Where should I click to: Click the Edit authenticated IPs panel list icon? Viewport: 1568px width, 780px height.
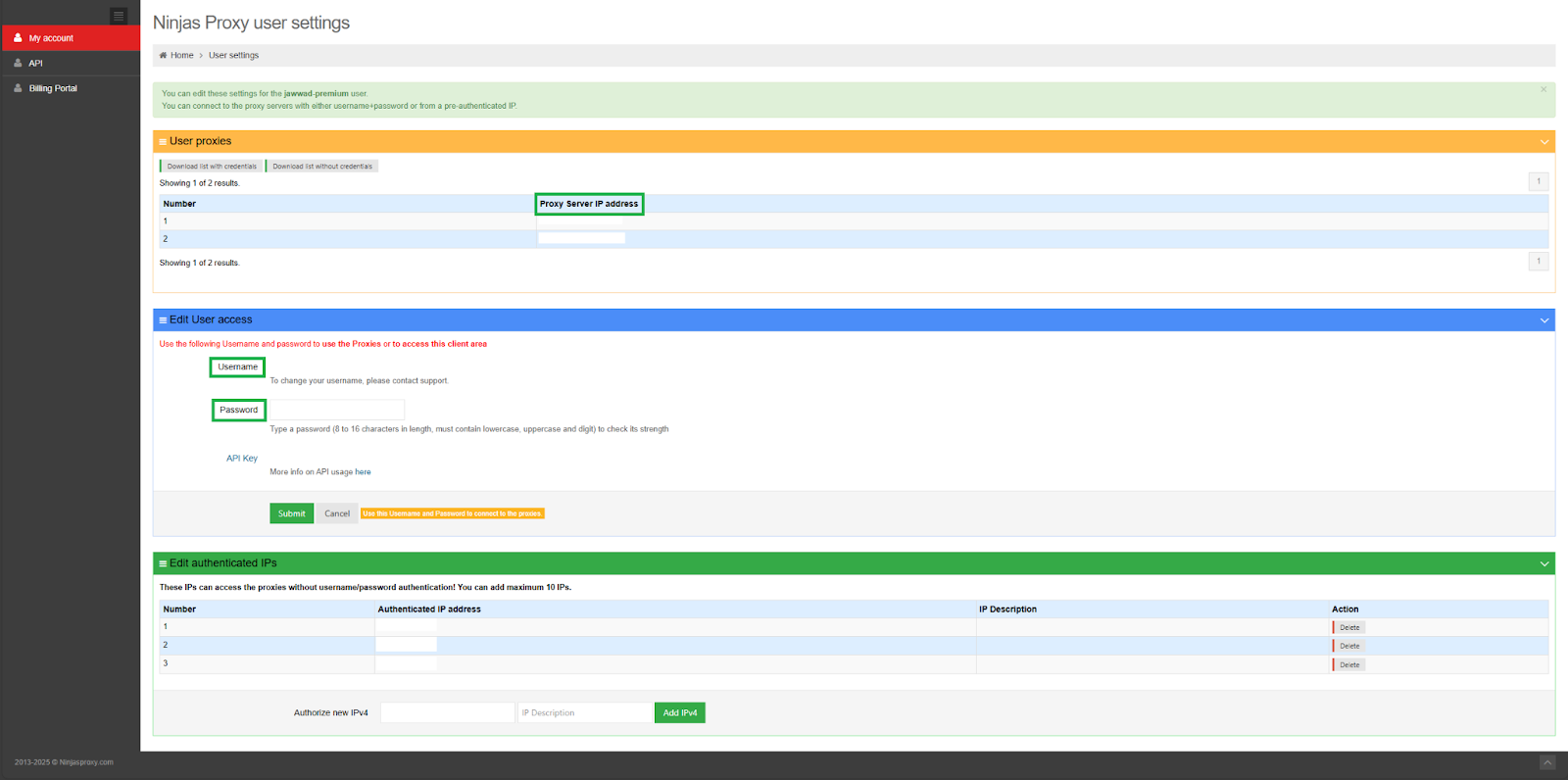163,563
